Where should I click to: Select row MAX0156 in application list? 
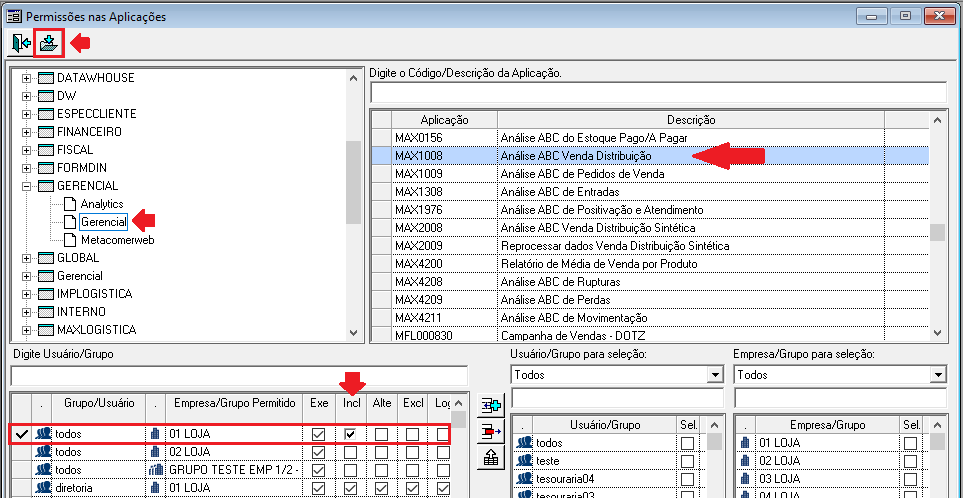650,138
